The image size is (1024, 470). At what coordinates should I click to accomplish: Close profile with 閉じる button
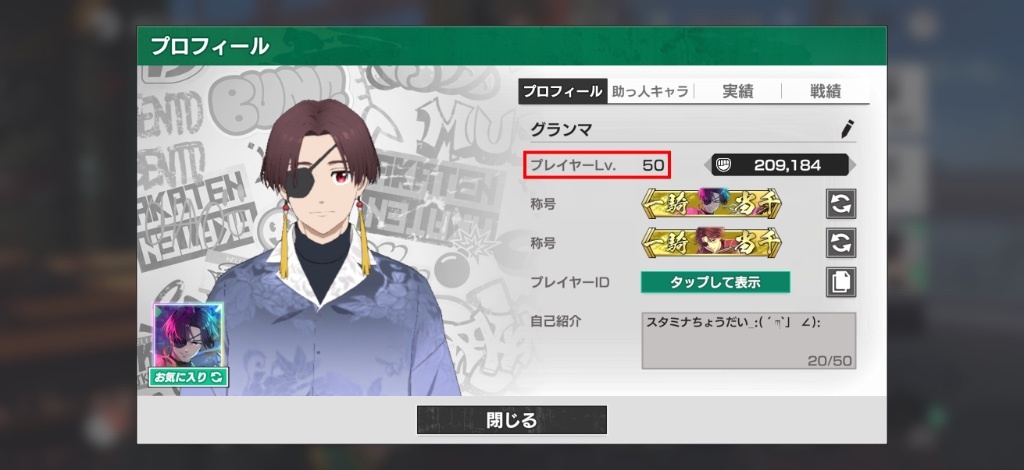pos(512,420)
